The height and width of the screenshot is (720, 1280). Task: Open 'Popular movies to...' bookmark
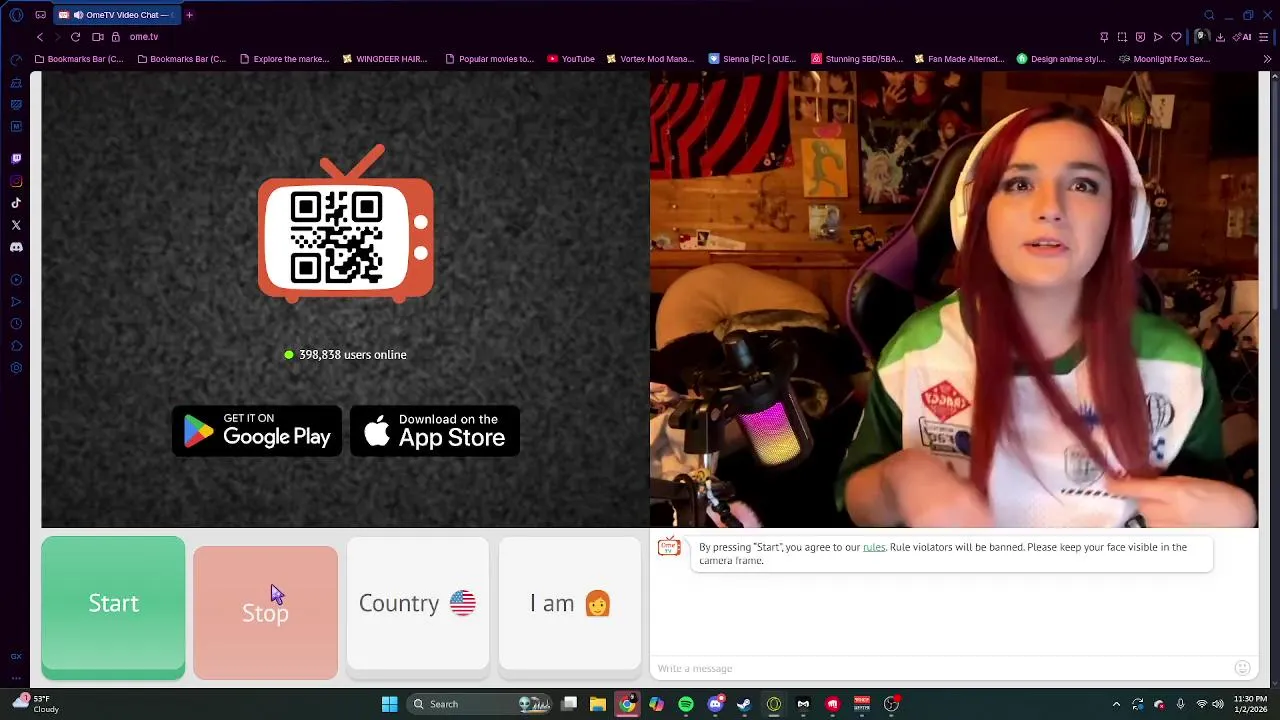click(x=490, y=59)
